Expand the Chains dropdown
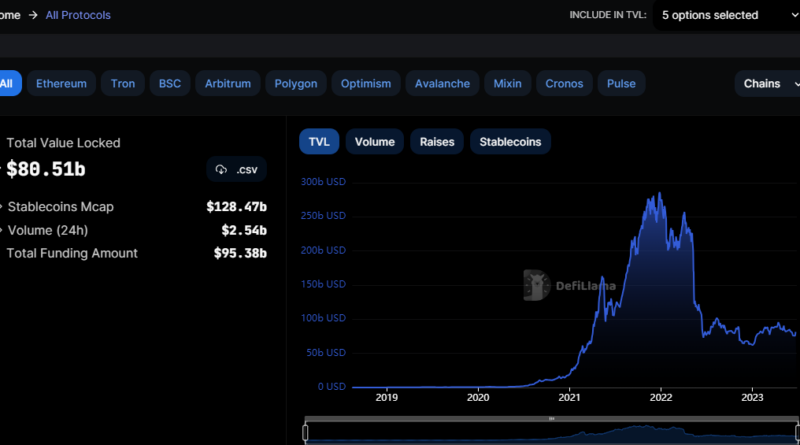Image resolution: width=800 pixels, height=445 pixels. pyautogui.click(x=766, y=84)
